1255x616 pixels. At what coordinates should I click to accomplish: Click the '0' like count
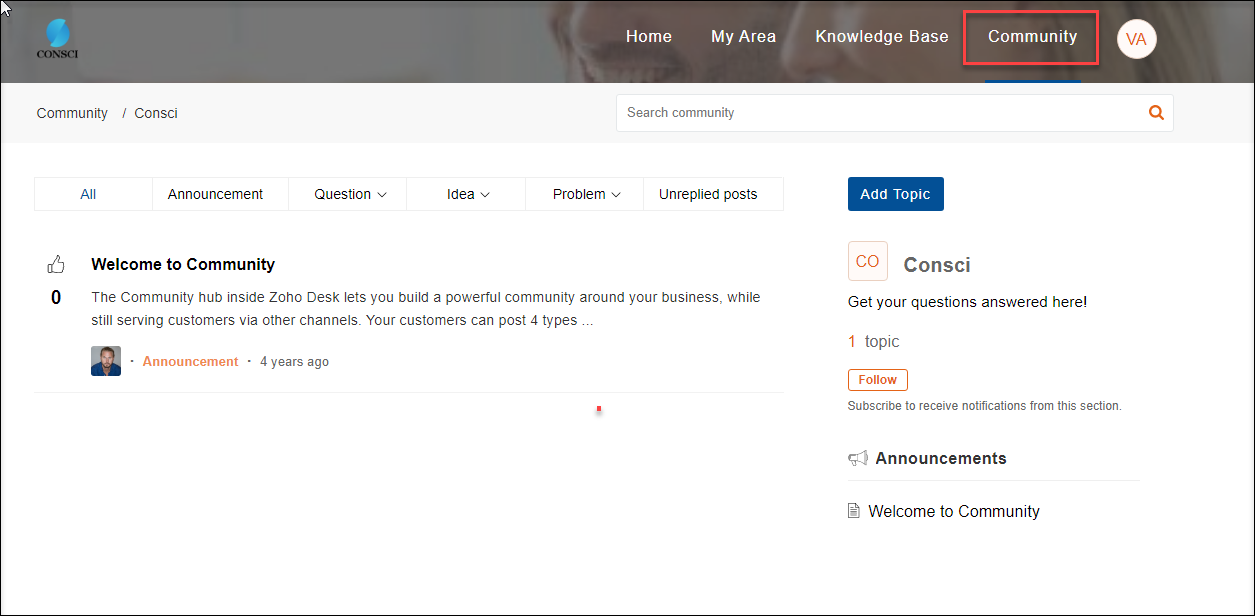56,297
